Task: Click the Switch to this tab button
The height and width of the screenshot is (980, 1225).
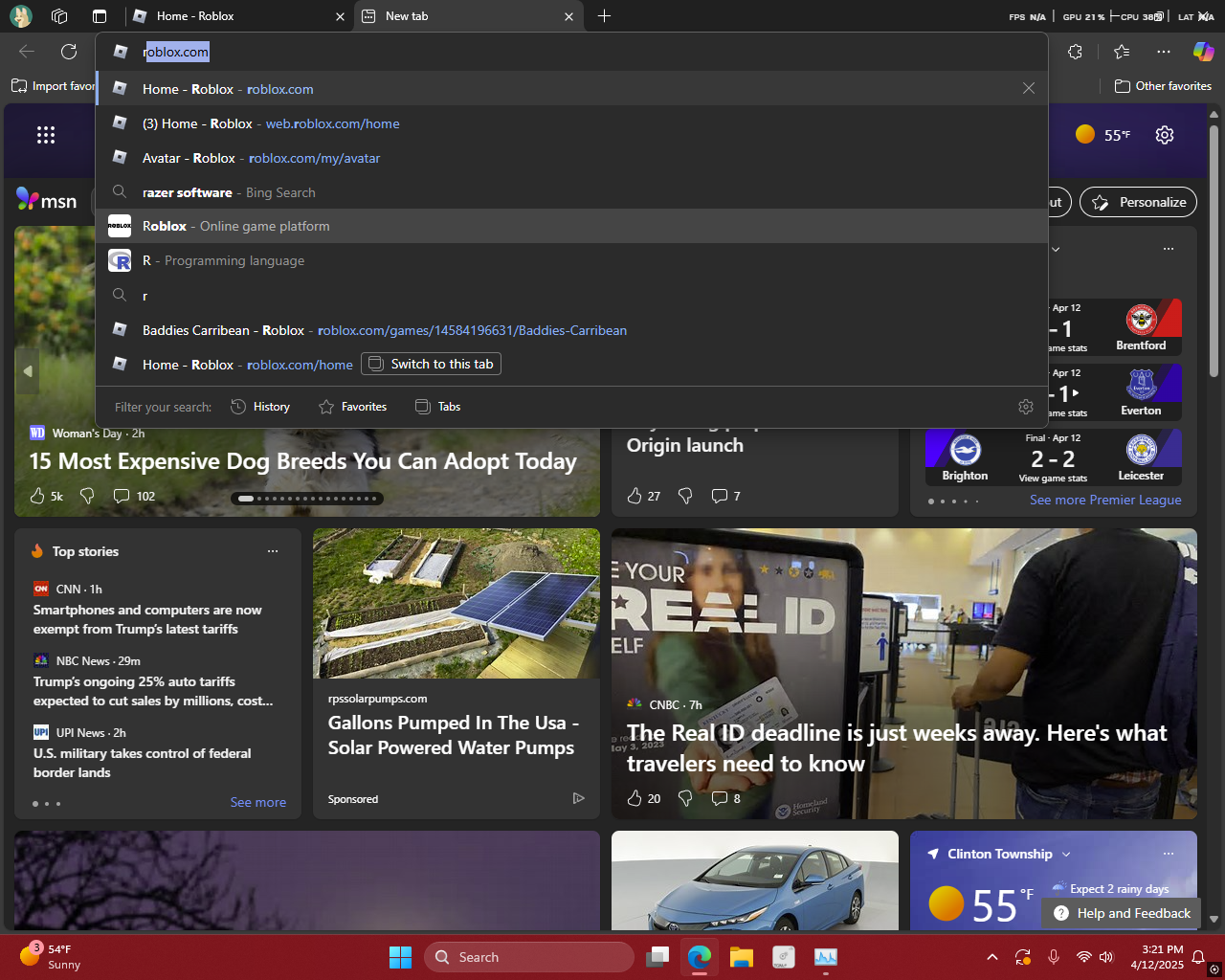Action: click(x=431, y=364)
